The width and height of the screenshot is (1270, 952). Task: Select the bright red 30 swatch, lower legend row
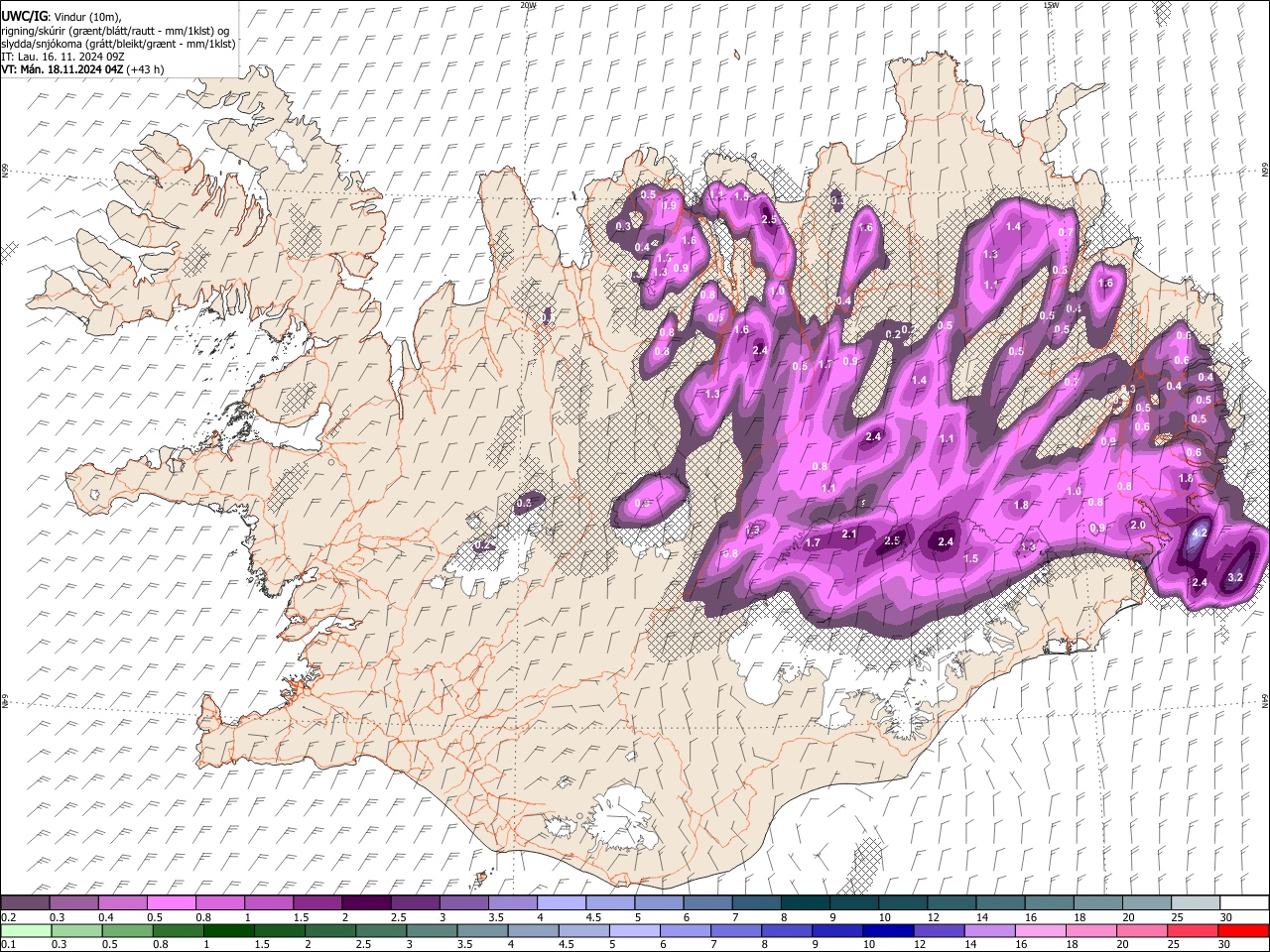pos(1243,930)
